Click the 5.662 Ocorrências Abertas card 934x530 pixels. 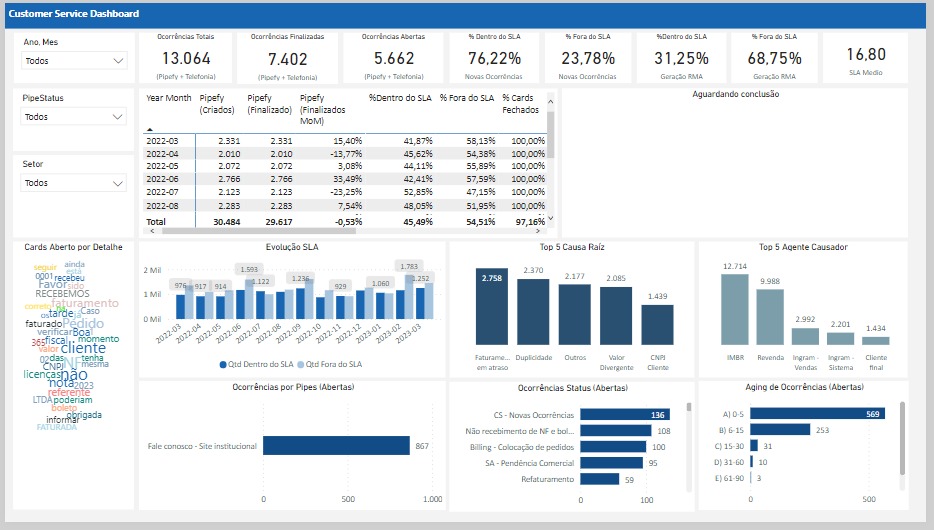coord(394,58)
